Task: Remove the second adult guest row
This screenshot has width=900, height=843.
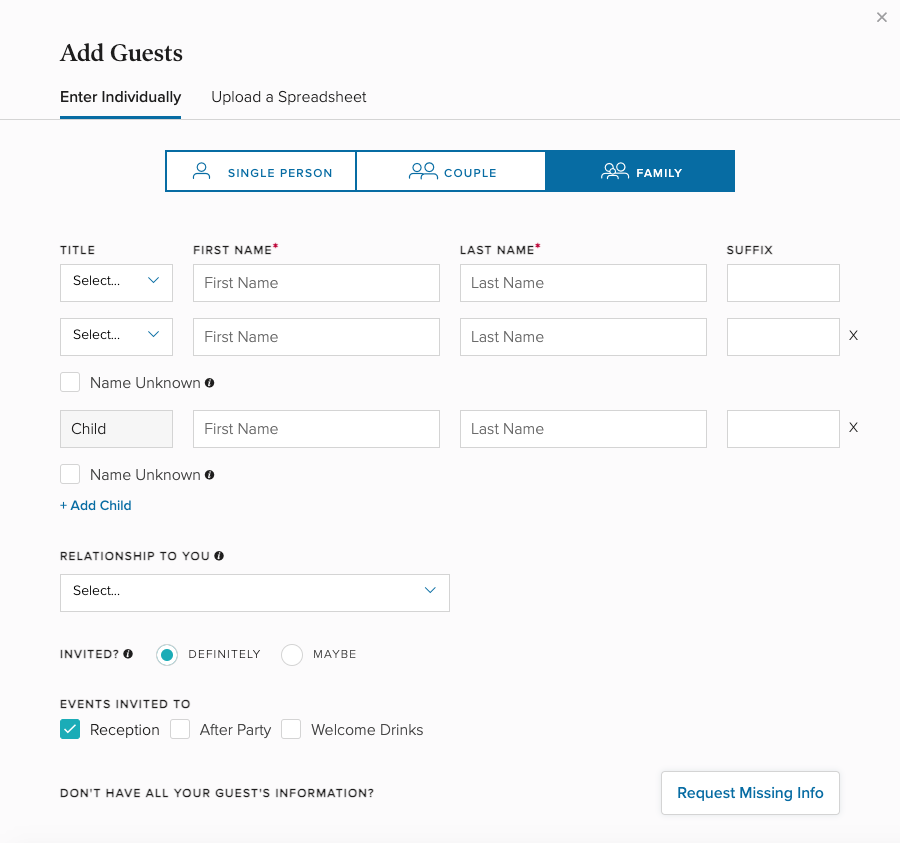Action: [853, 336]
